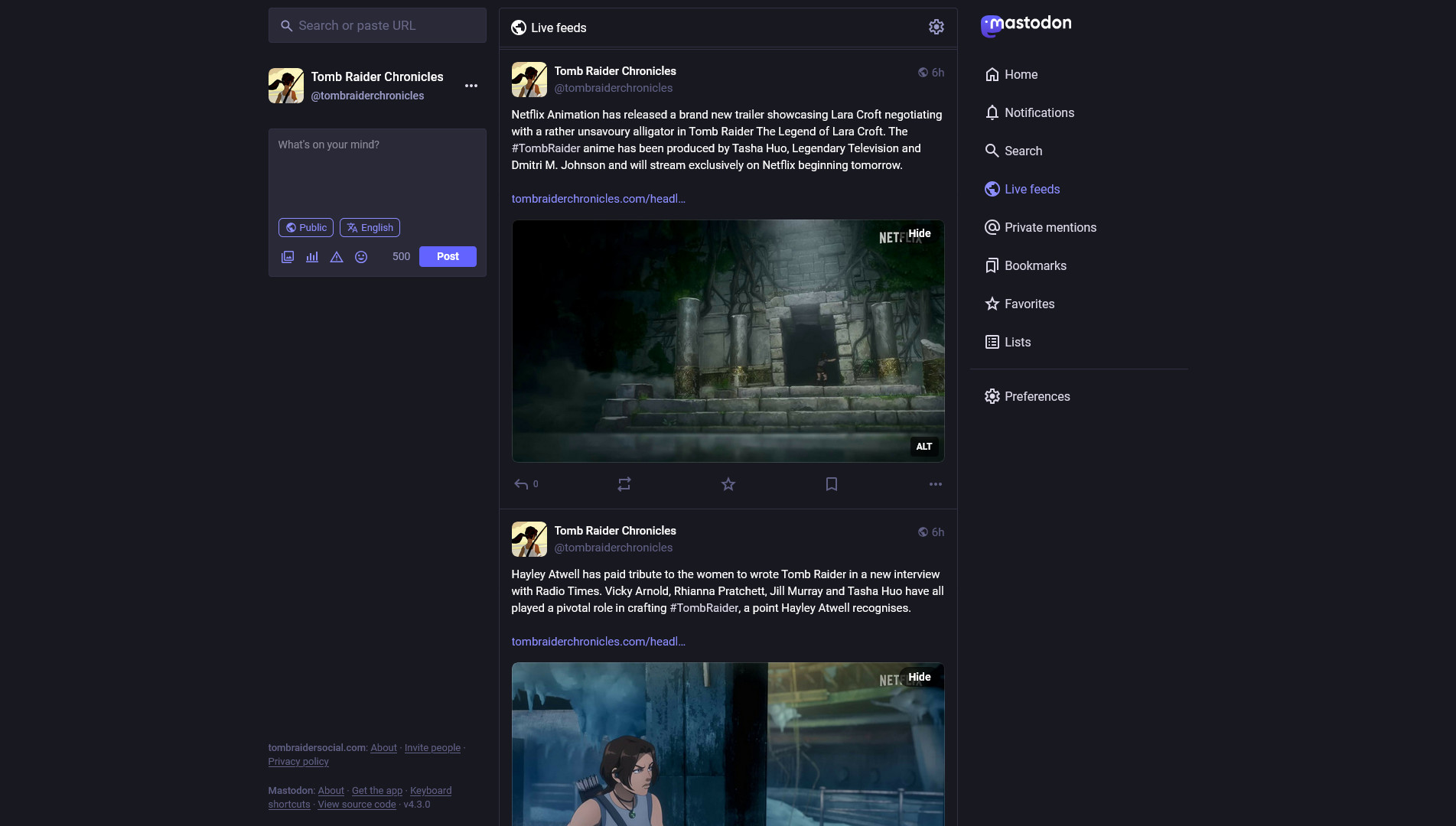Open the temple ruins trailer thumbnail
The width and height of the screenshot is (1456, 826).
728,341
